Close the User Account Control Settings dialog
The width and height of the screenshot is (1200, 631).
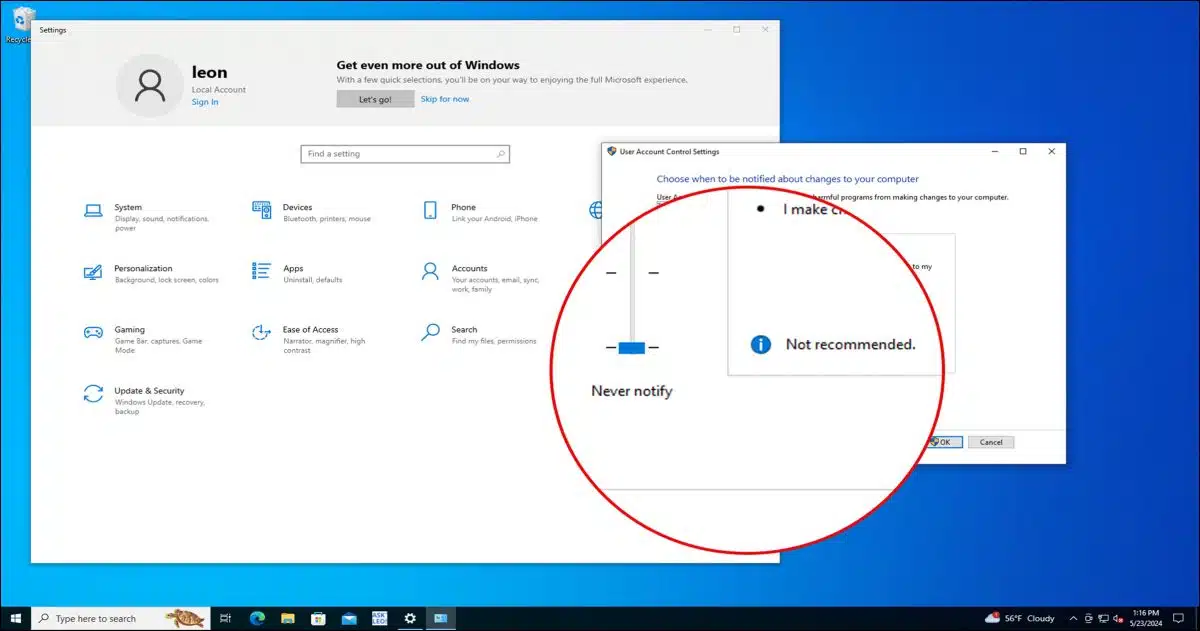(1051, 152)
